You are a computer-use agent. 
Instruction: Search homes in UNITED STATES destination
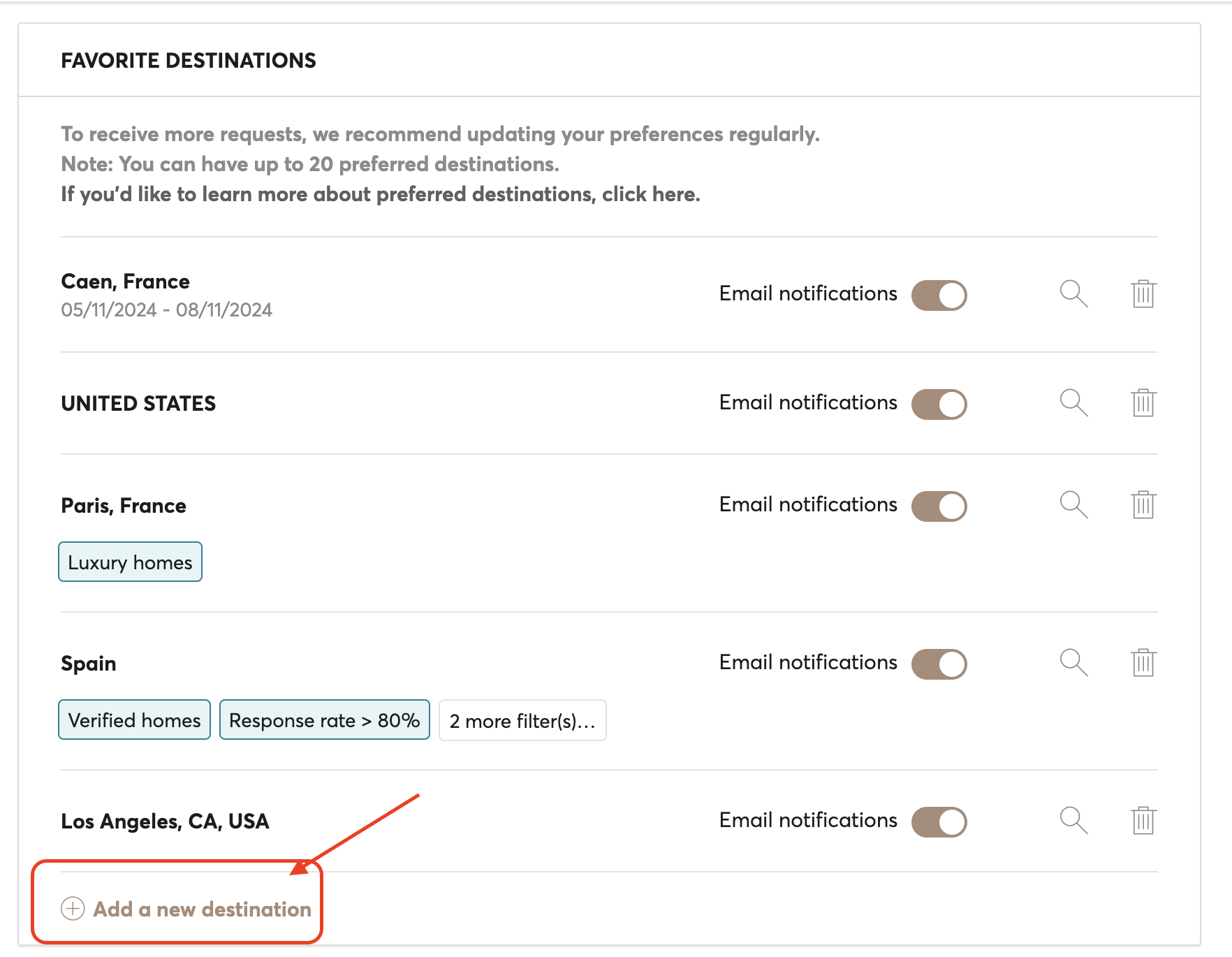(1073, 403)
